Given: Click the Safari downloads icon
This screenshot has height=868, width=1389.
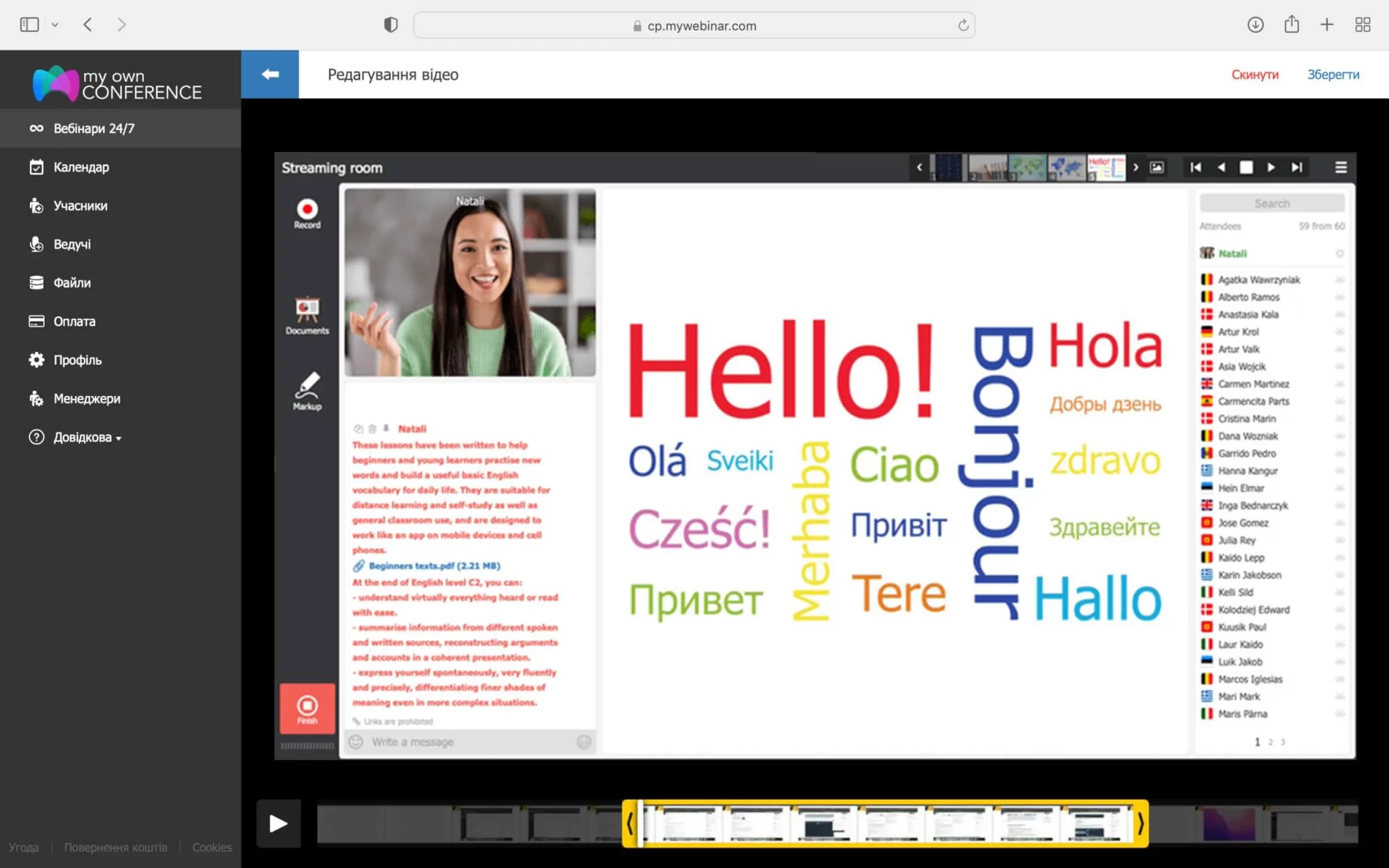Looking at the screenshot, I should pos(1255,25).
